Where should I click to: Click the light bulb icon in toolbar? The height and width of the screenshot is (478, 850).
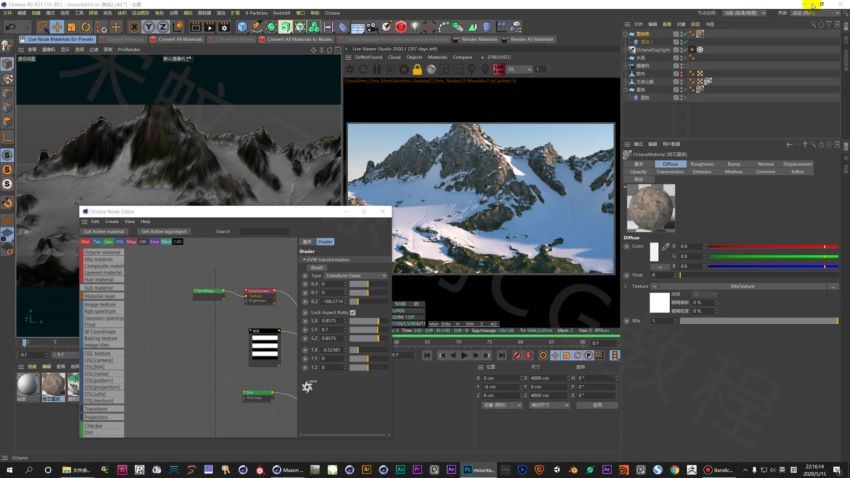tap(415, 27)
